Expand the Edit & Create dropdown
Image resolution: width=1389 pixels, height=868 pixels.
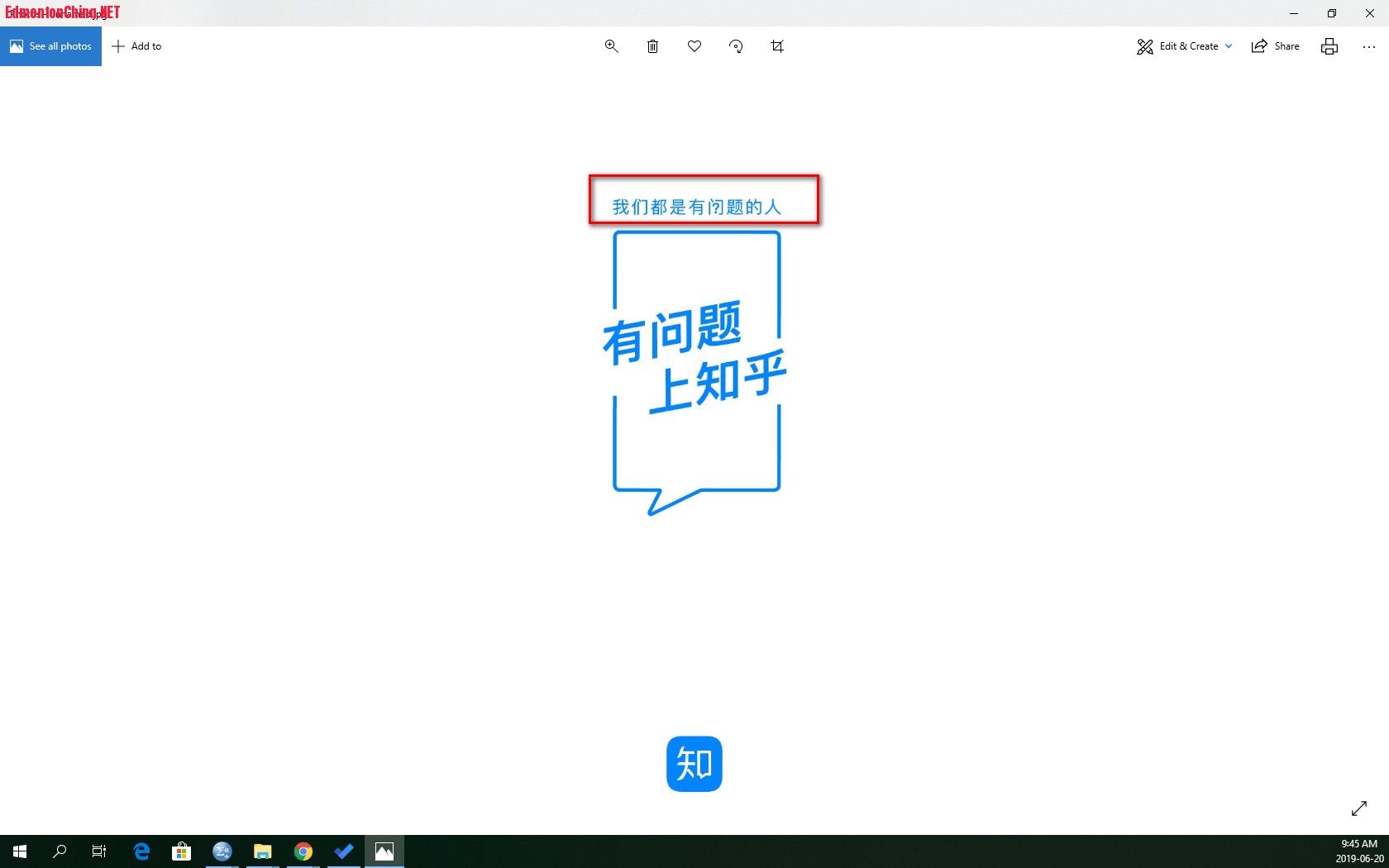coord(1184,46)
